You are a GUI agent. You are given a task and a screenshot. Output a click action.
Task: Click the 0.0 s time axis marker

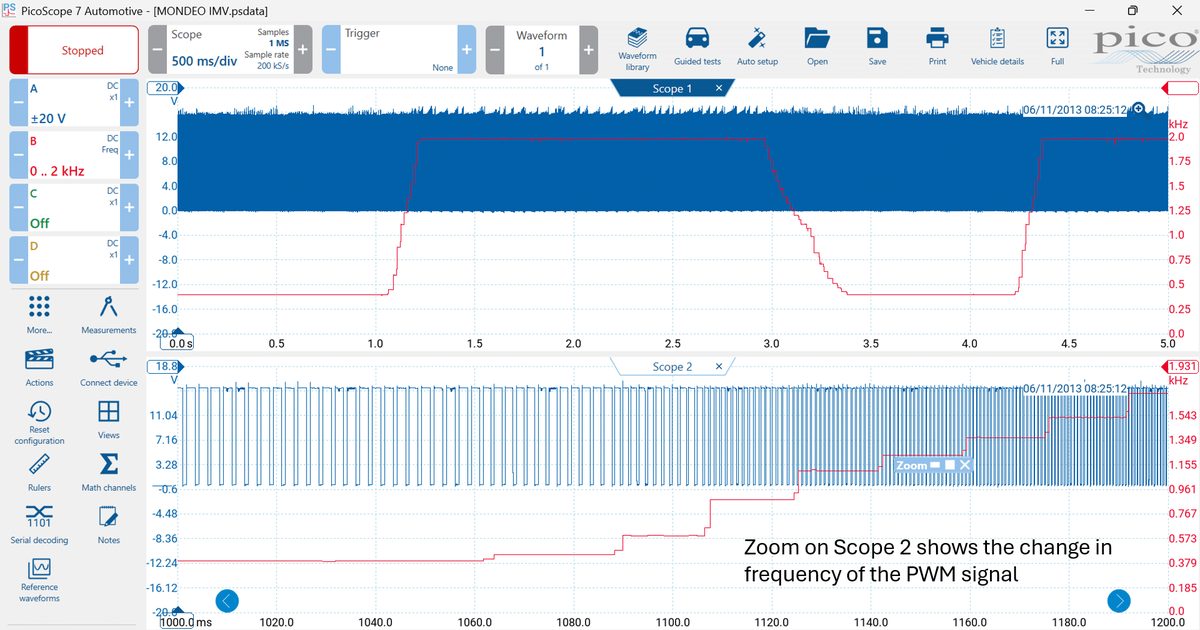pyautogui.click(x=180, y=343)
